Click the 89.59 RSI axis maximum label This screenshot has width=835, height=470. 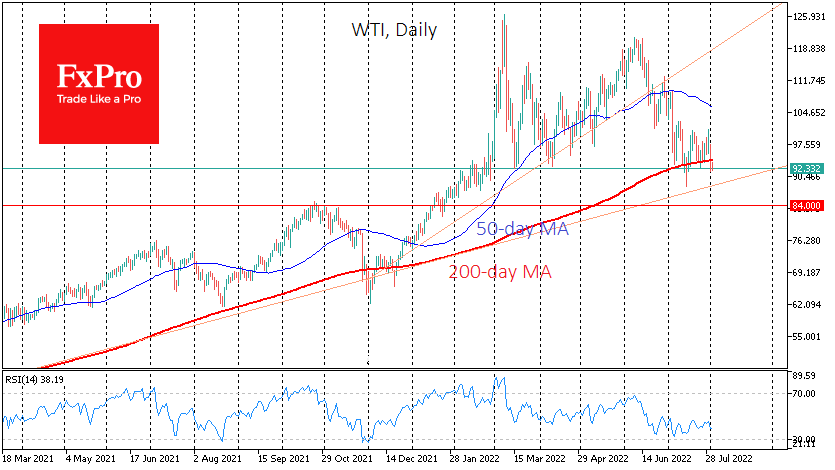click(804, 375)
